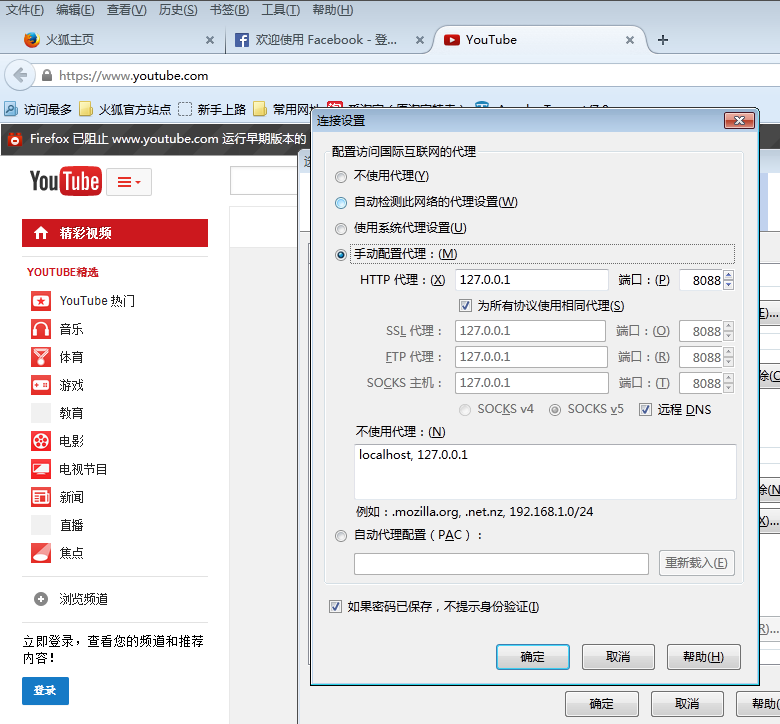Open the 新手上路 bookmark
The image size is (780, 724).
click(x=212, y=109)
